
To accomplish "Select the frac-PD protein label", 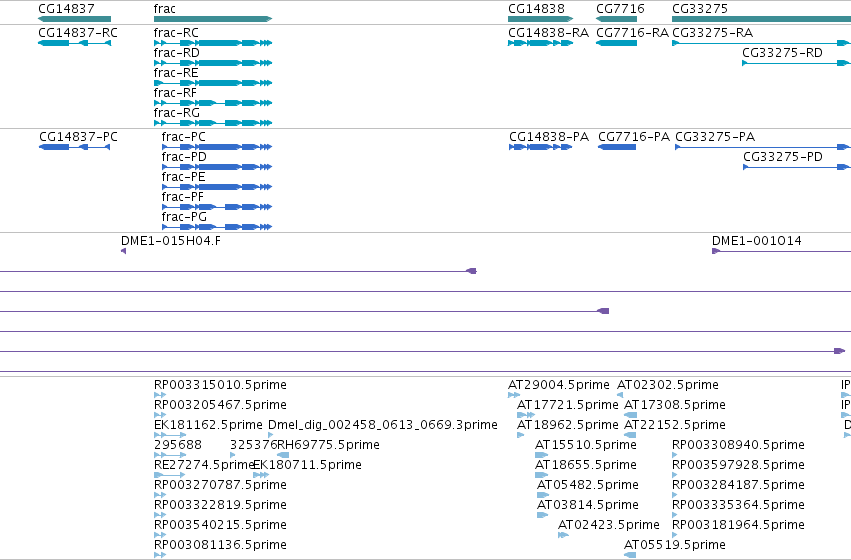I will tap(184, 157).
